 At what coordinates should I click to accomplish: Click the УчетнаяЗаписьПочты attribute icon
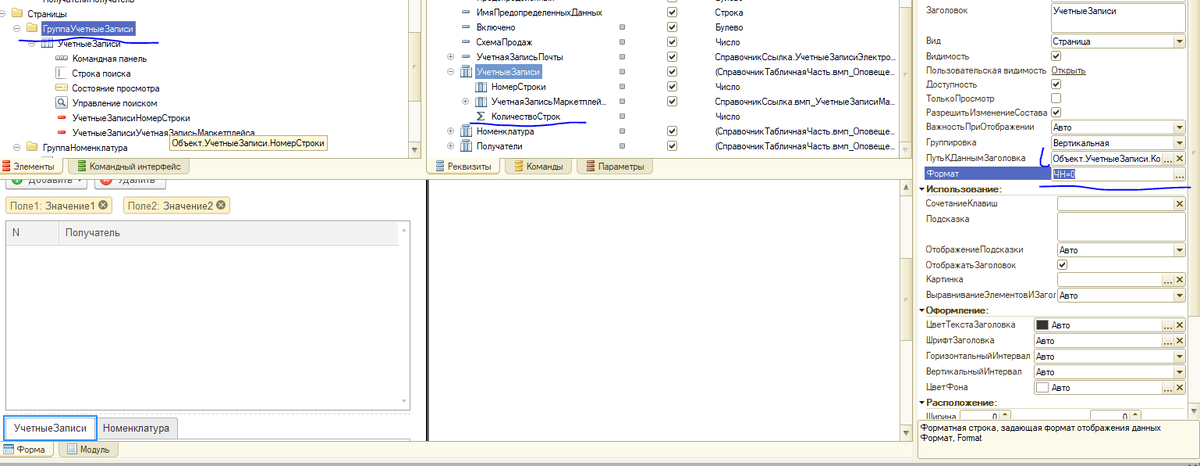(x=467, y=59)
